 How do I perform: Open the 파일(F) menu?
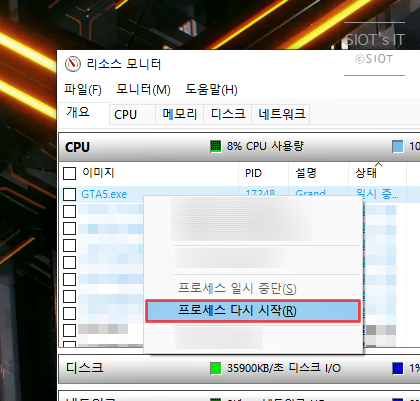click(x=83, y=90)
